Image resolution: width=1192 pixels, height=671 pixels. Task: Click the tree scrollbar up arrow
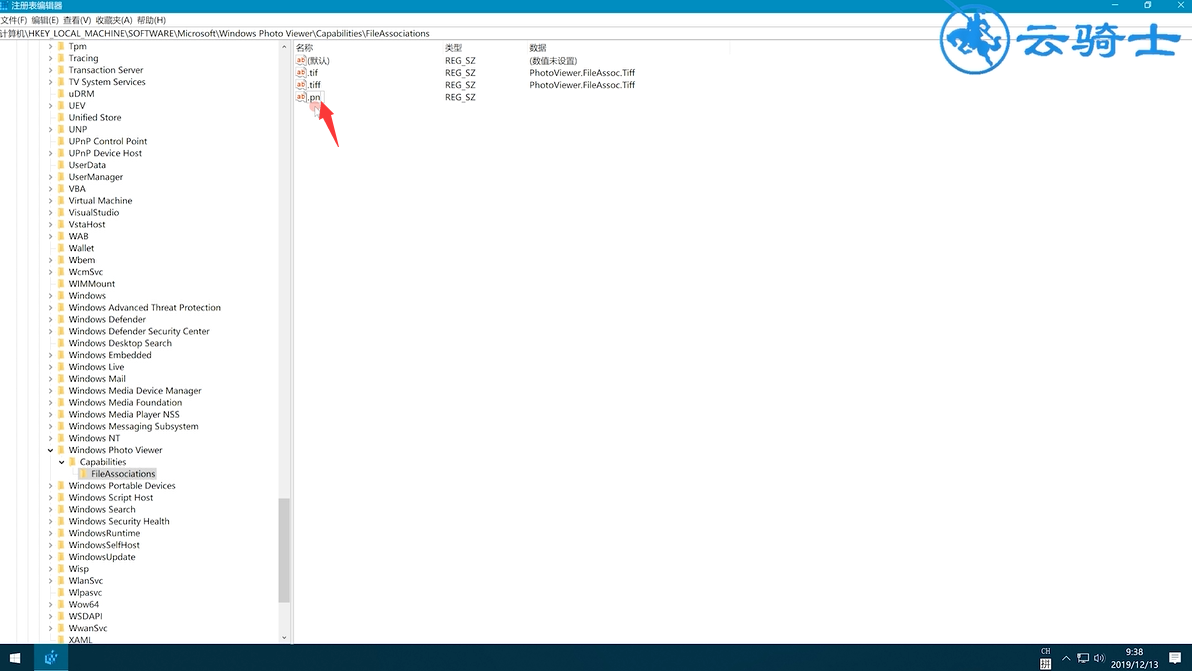tap(284, 47)
